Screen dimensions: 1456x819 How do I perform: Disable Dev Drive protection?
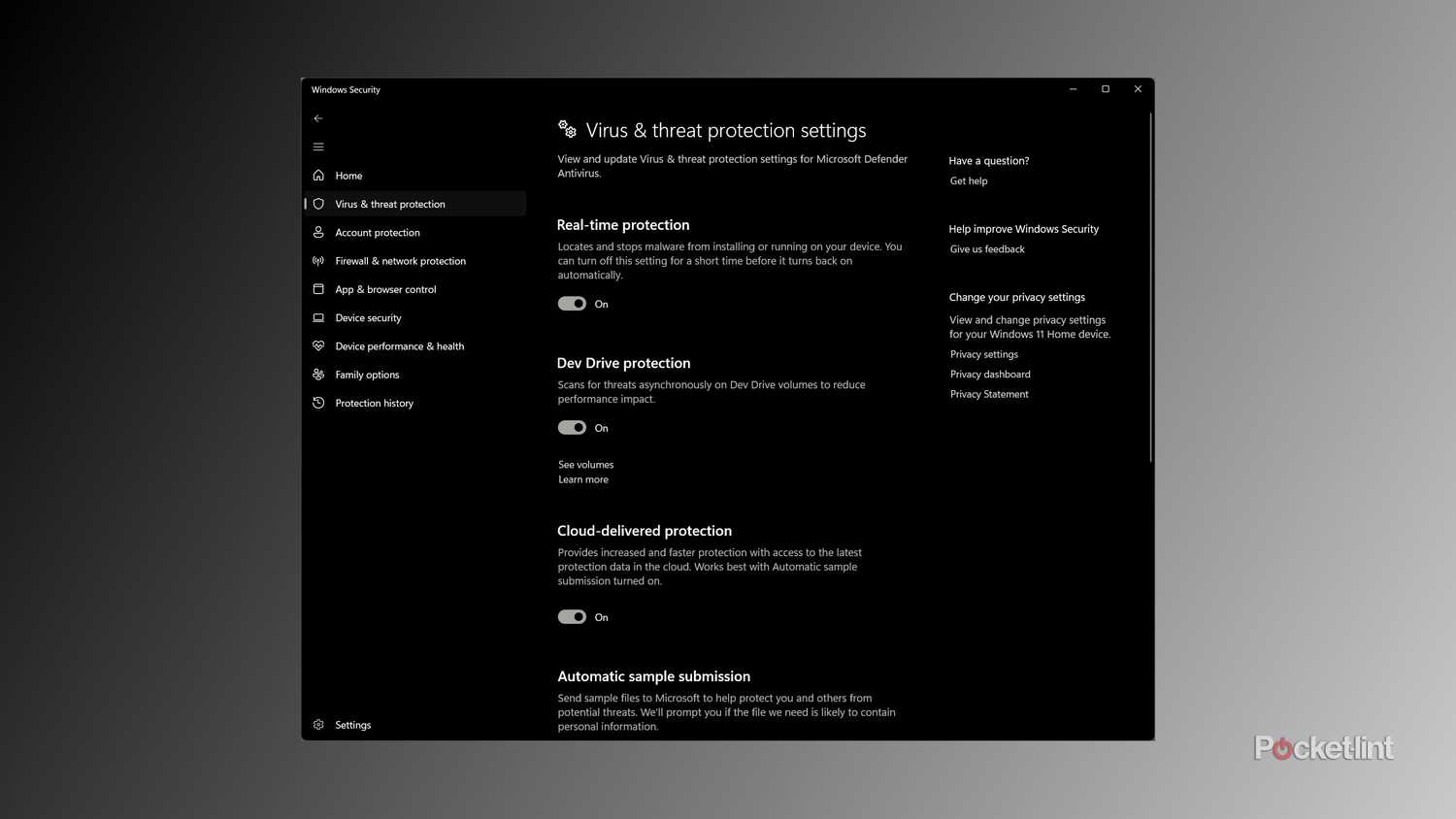(x=572, y=427)
